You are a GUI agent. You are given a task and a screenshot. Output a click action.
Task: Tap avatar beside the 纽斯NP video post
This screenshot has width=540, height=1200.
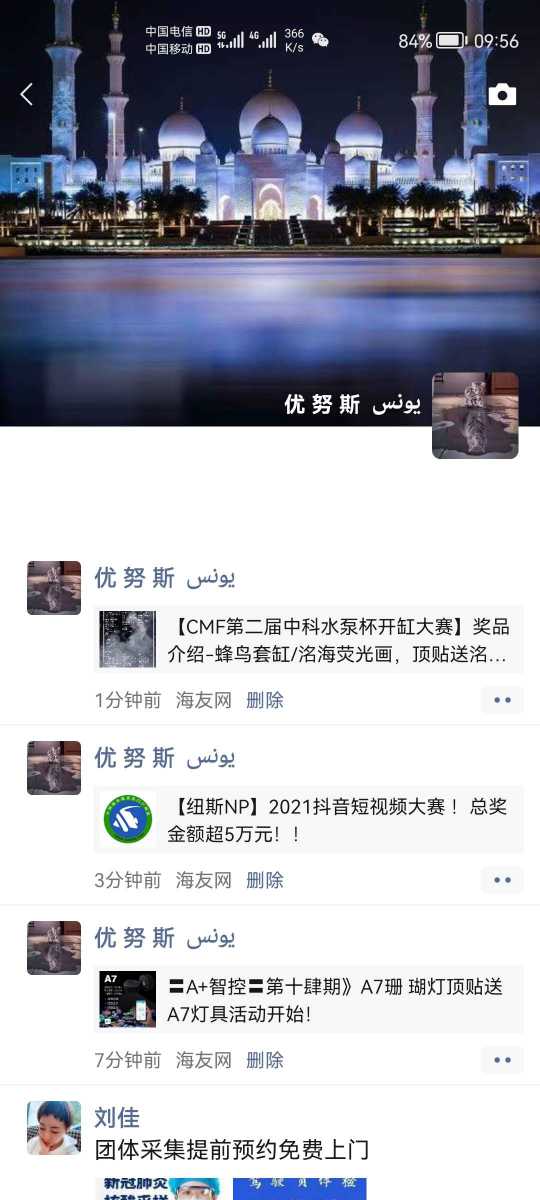pyautogui.click(x=54, y=768)
